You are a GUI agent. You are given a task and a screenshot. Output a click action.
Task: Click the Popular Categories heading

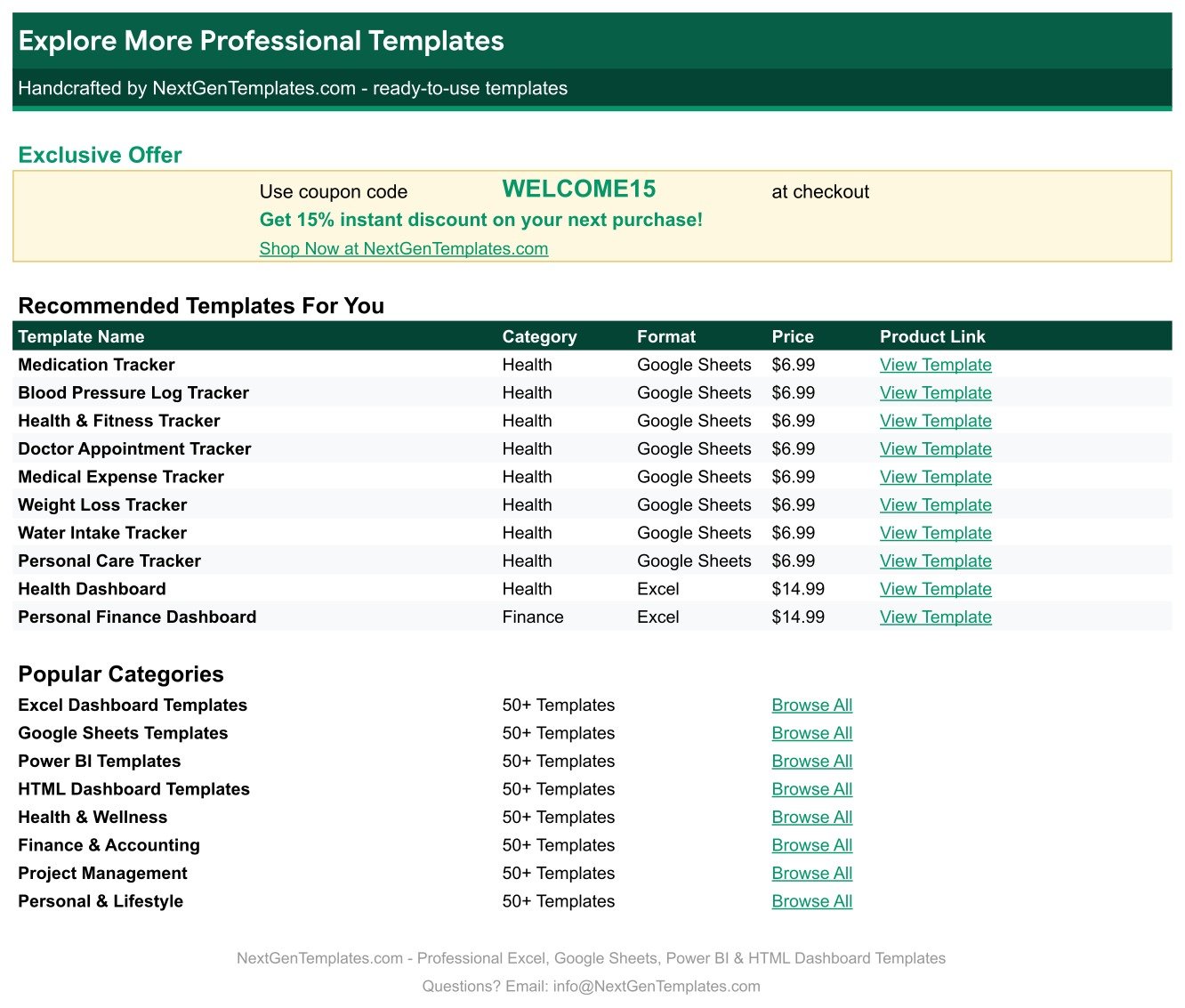(121, 674)
